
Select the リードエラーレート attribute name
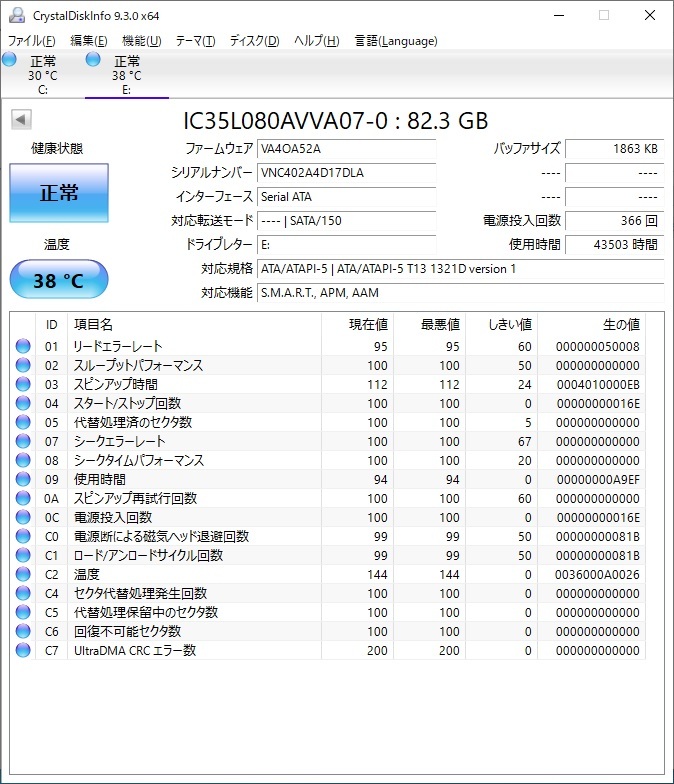118,346
